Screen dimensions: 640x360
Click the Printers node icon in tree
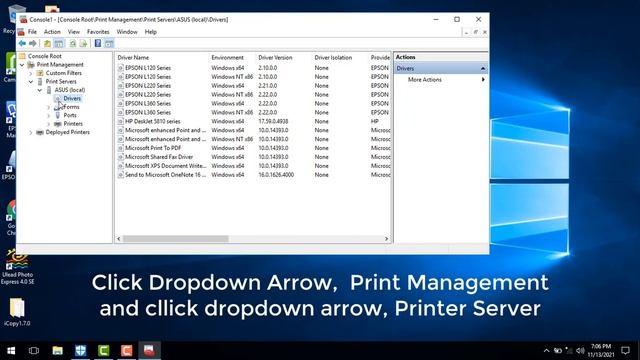[58, 124]
